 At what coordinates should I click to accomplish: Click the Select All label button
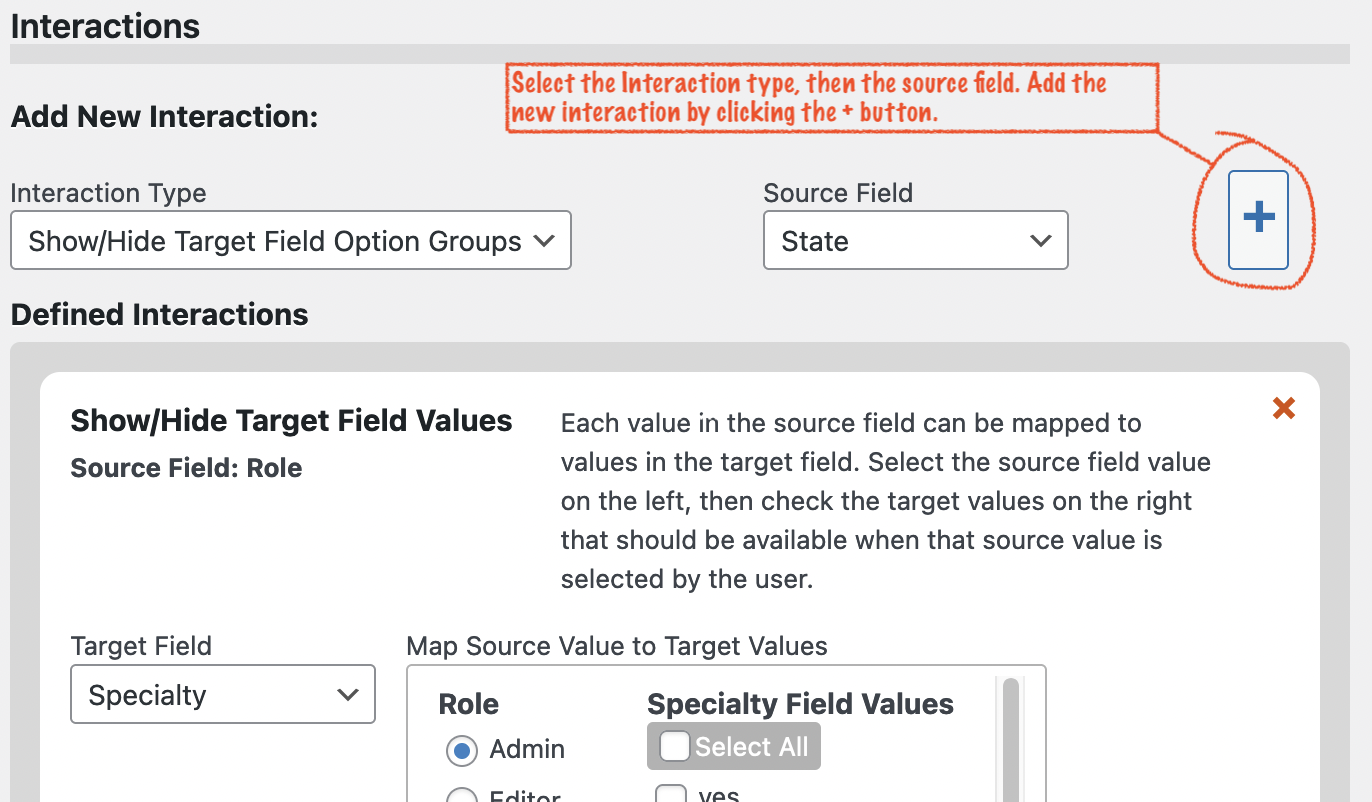point(733,746)
